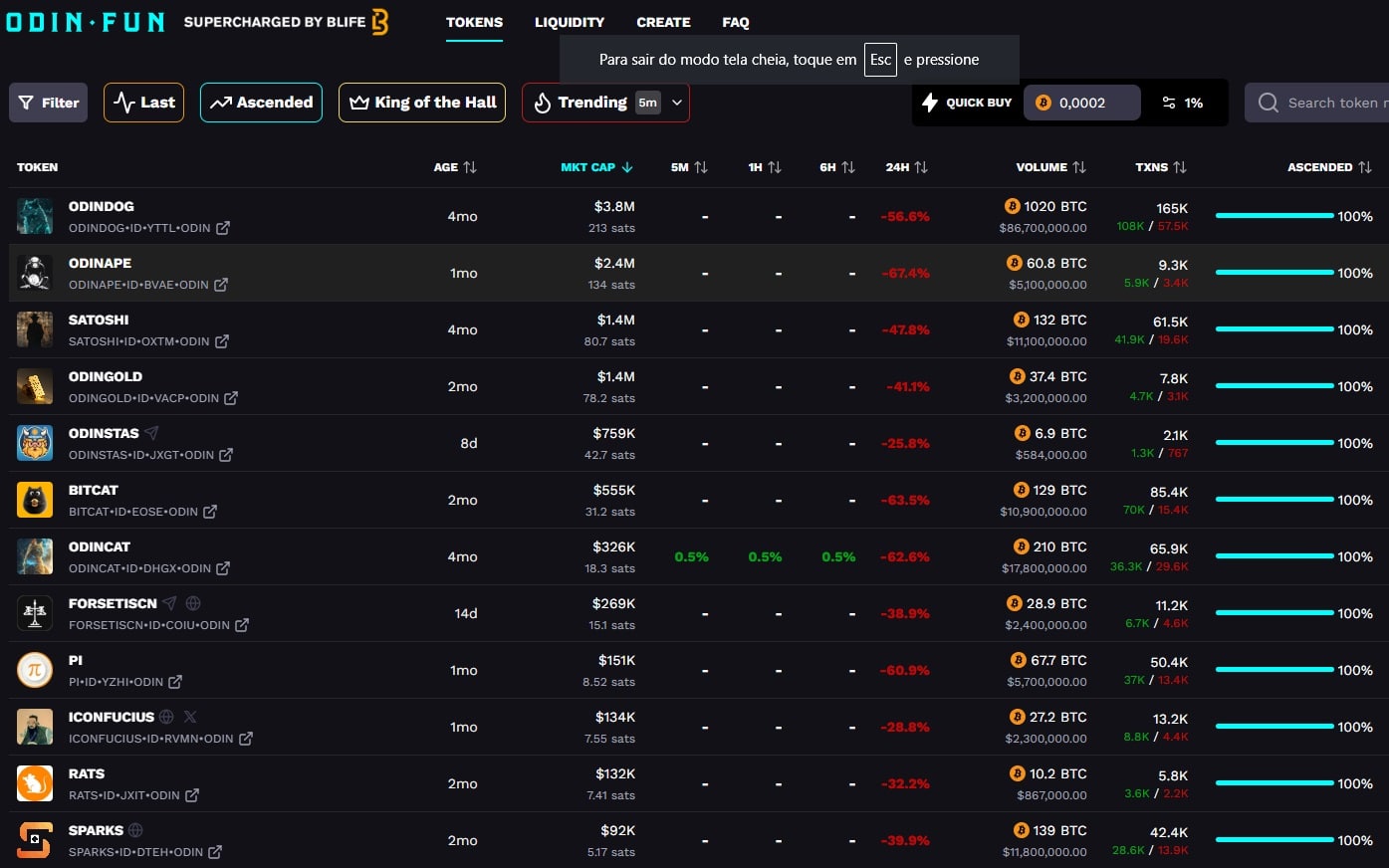Sort by the AGE column

point(455,167)
